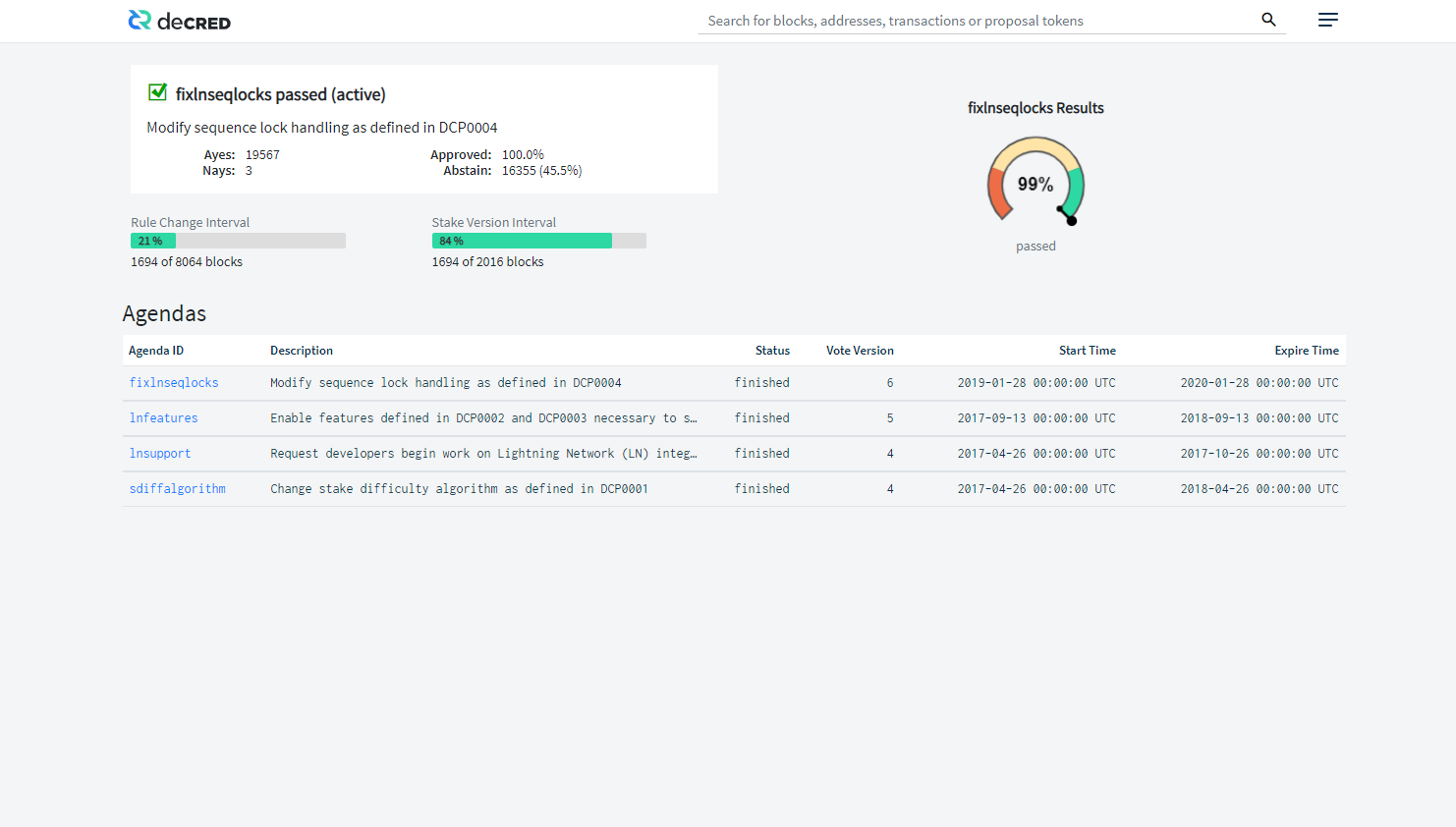Click 'fixlnseqlocks Results' chart title
Viewport: 1456px width, 827px height.
(1036, 108)
